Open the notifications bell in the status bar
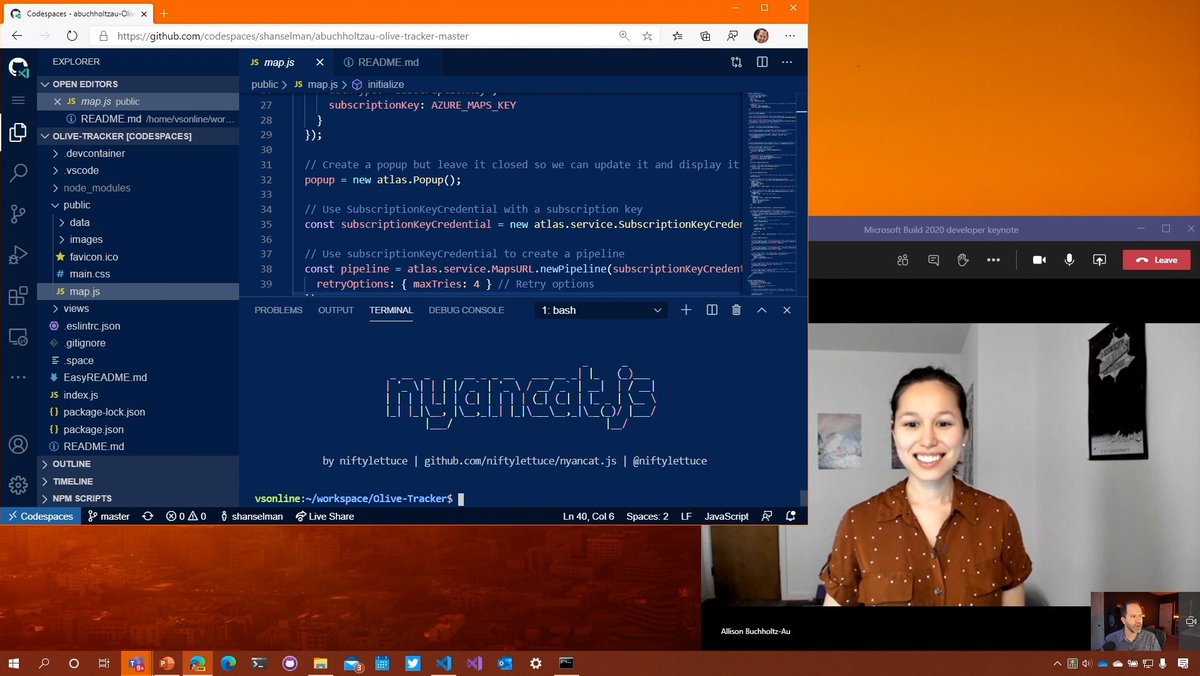This screenshot has height=676, width=1200. tap(791, 516)
